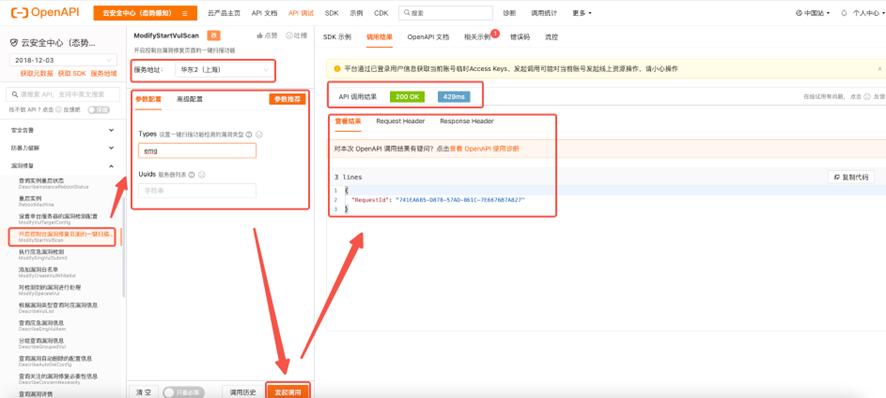Click the OpenAPI logo
This screenshot has height=398, width=886.
pos(46,12)
